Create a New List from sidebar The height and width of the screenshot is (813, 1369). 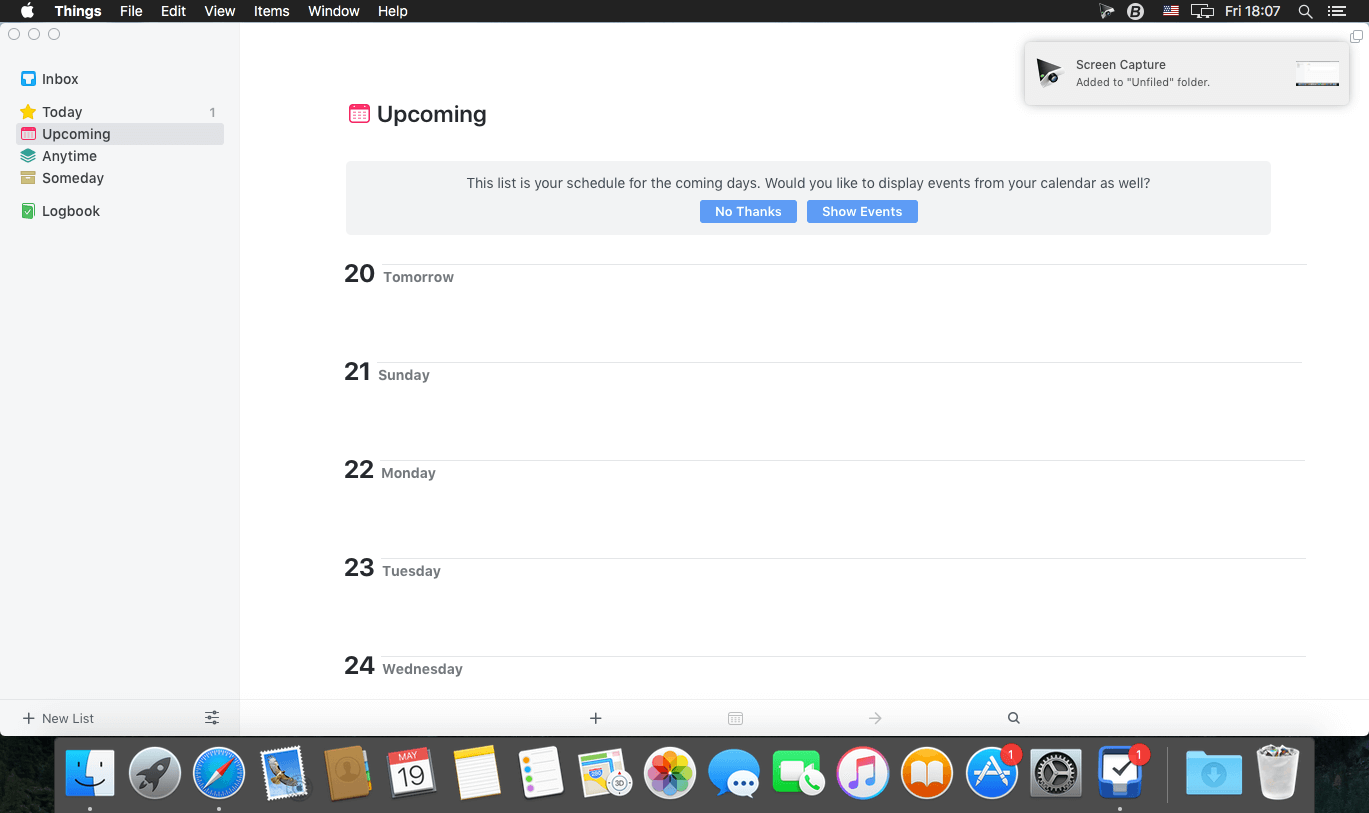pyautogui.click(x=58, y=718)
